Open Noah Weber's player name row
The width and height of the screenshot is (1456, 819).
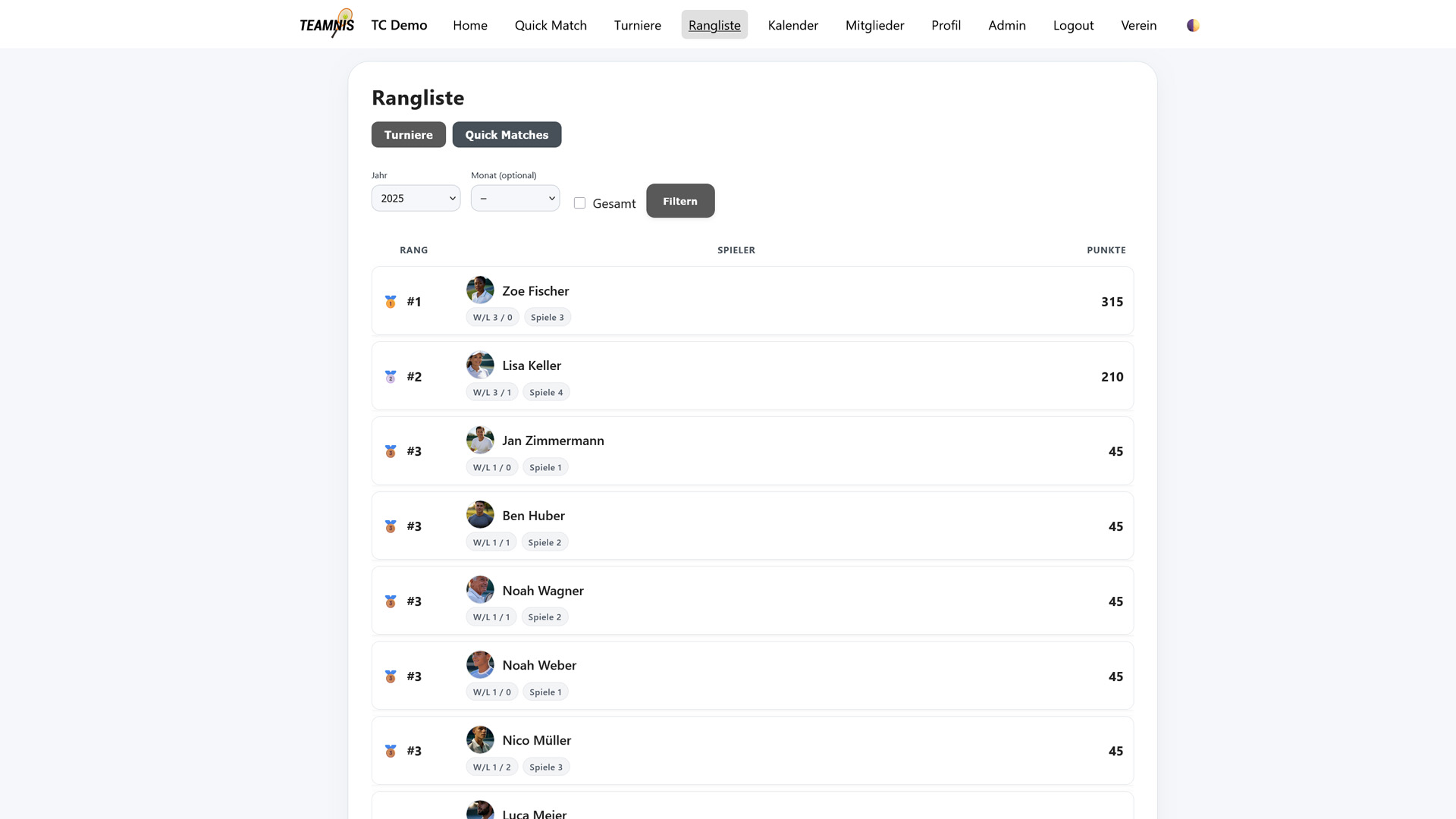[x=539, y=665]
